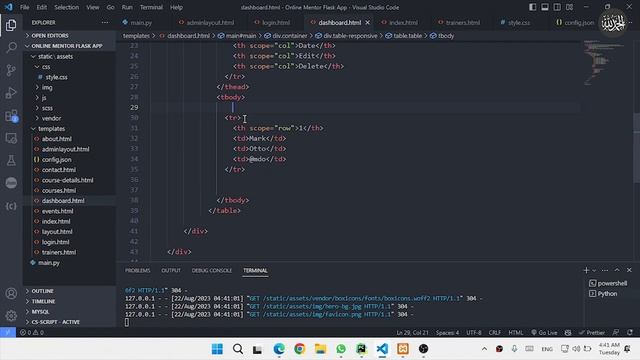Click Prettier status bar item
Image resolution: width=640 pixels, height=360 pixels.
point(591,332)
